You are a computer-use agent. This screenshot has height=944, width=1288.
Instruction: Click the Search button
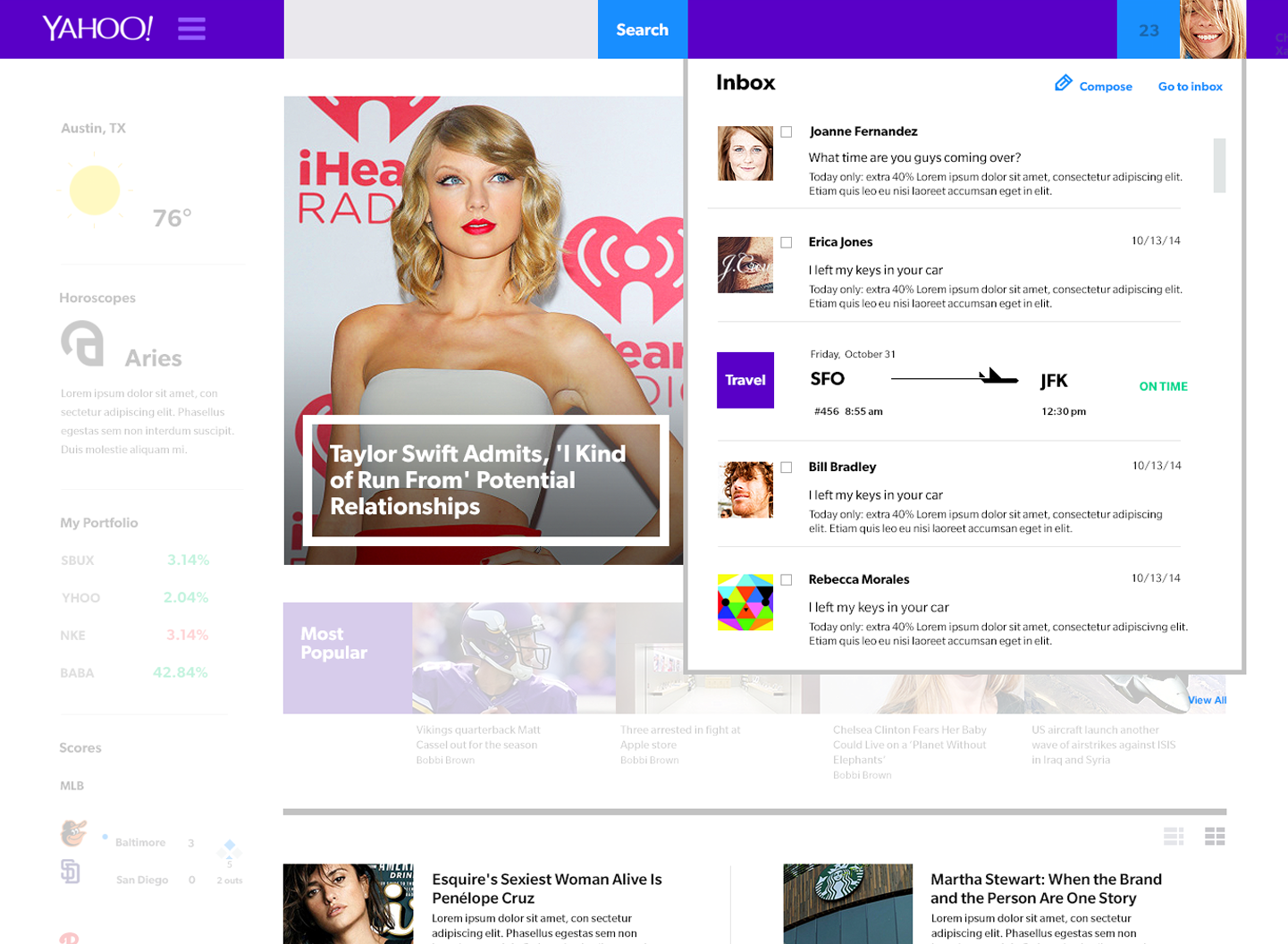(x=642, y=29)
